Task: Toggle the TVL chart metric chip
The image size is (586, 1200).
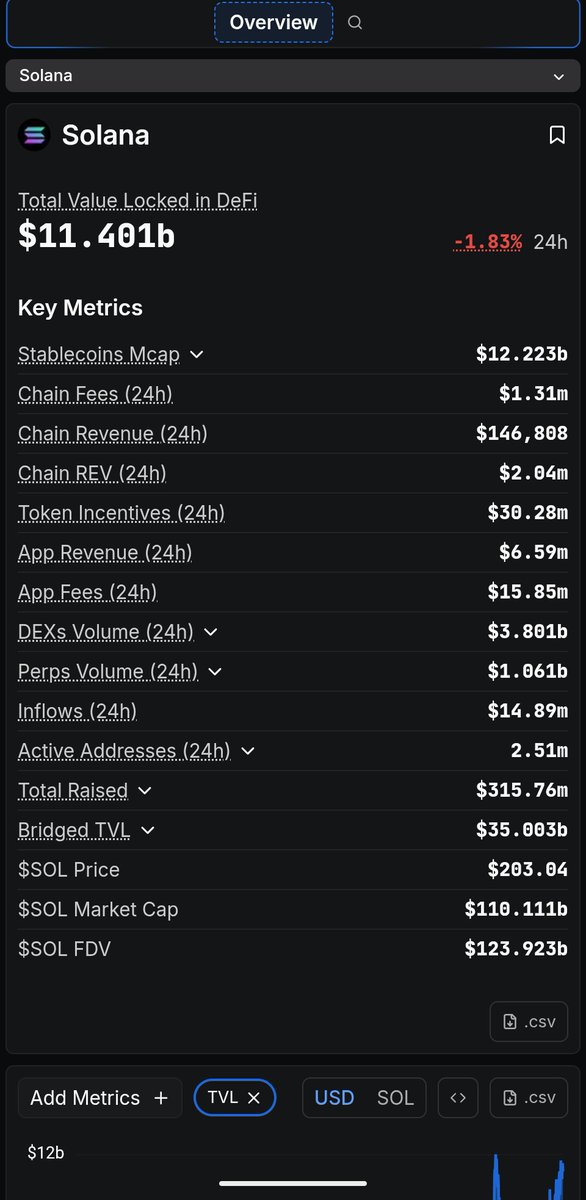Action: tap(235, 1097)
